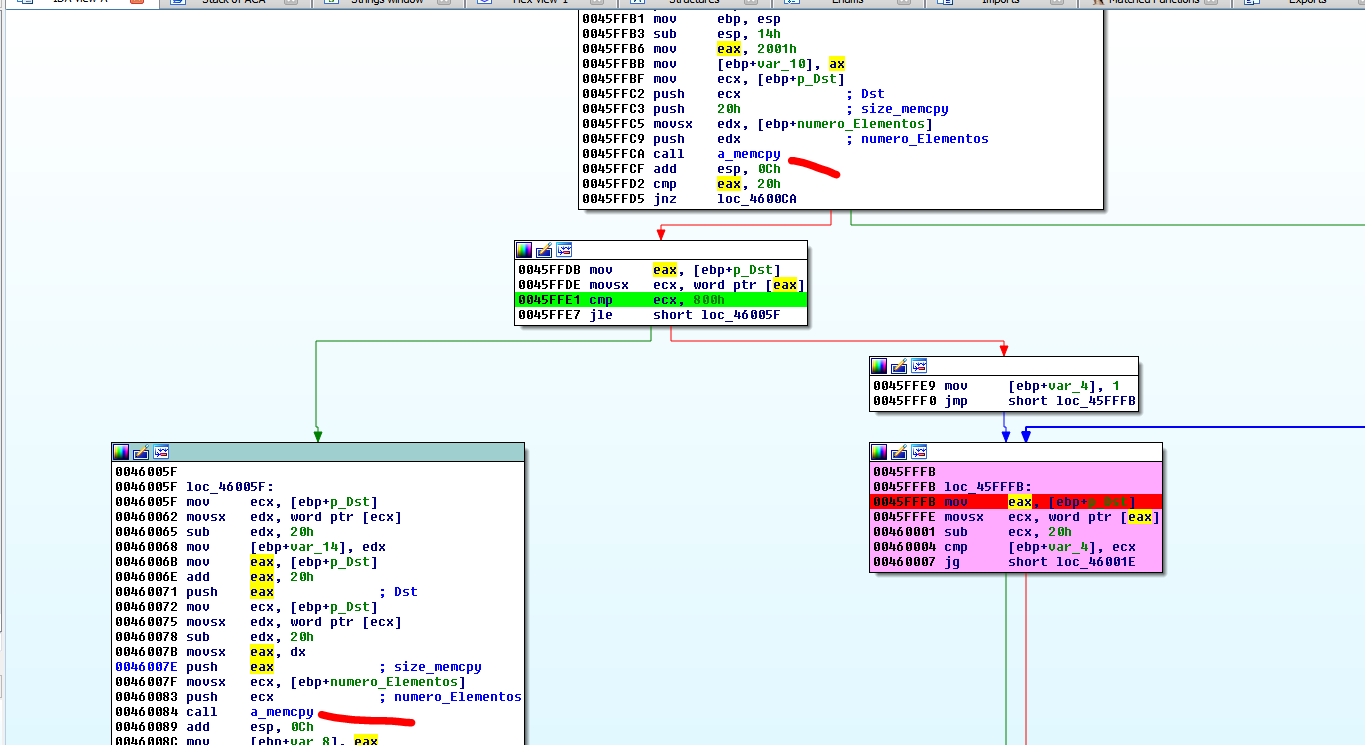Screen dimensions: 1365x745
Task: Click the node color icon on the 0045FFDB block
Action: pos(525,250)
